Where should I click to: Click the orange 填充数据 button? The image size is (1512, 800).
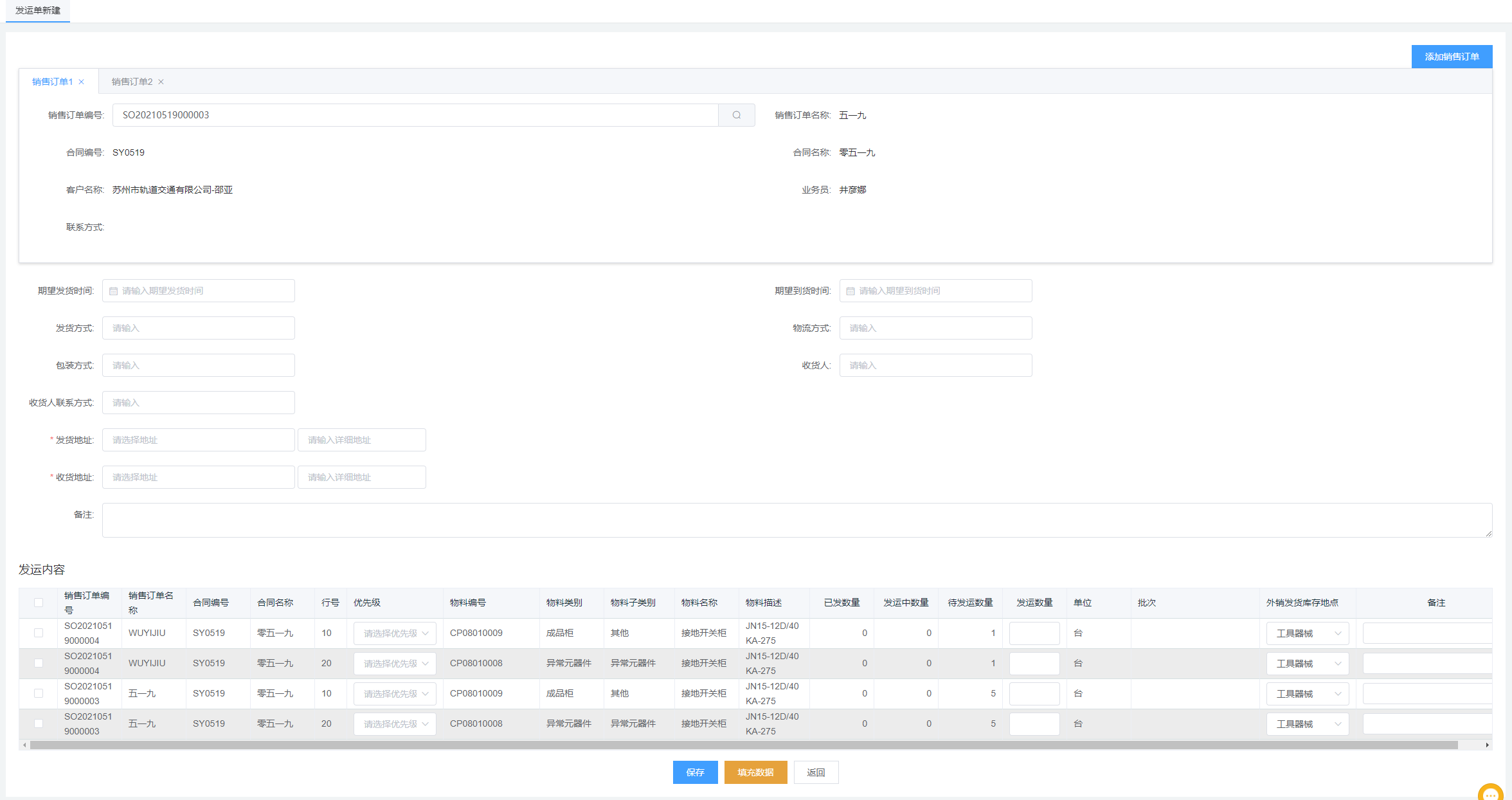pos(755,772)
